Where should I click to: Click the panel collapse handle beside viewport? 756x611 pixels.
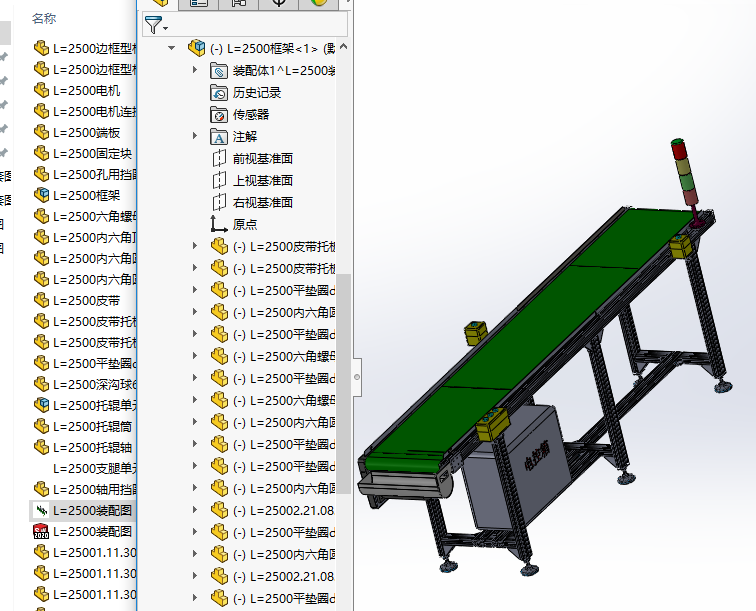click(357, 377)
